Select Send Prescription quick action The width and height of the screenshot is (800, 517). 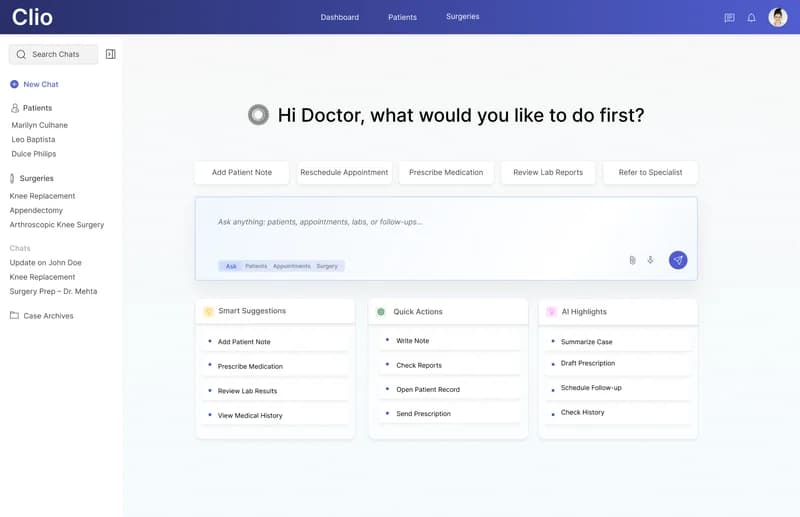point(449,413)
